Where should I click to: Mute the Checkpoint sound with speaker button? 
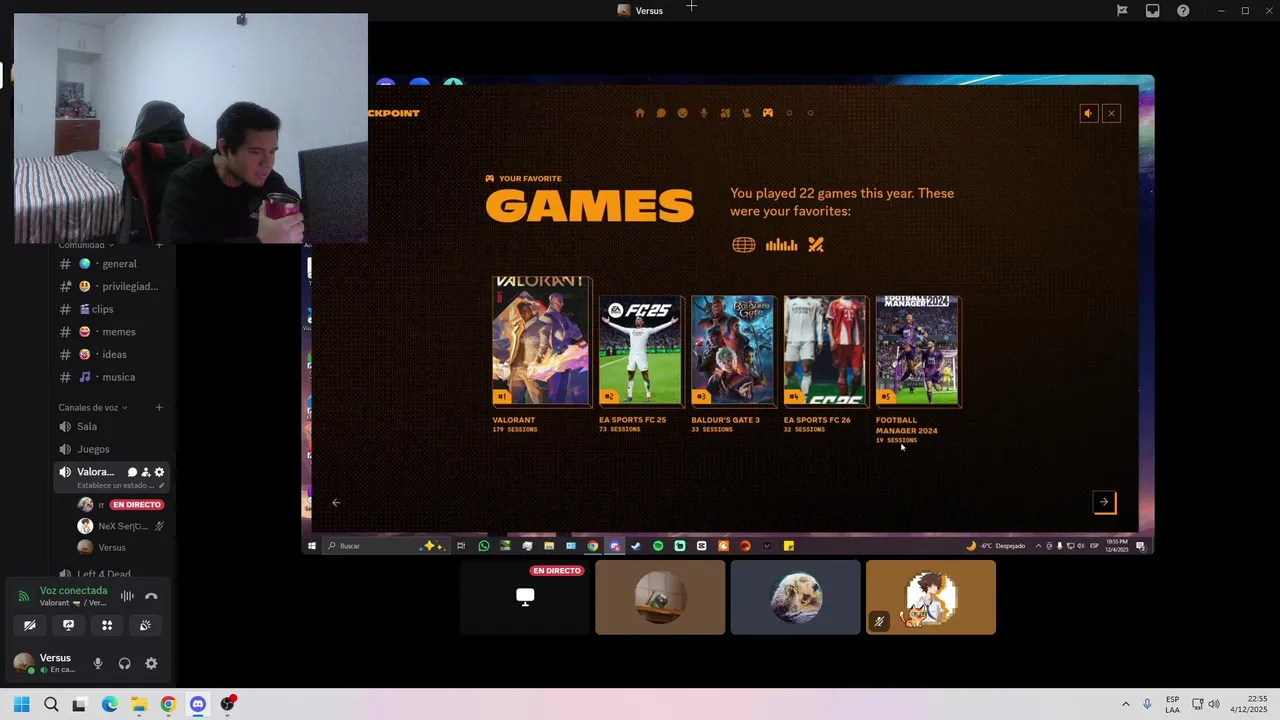1089,113
